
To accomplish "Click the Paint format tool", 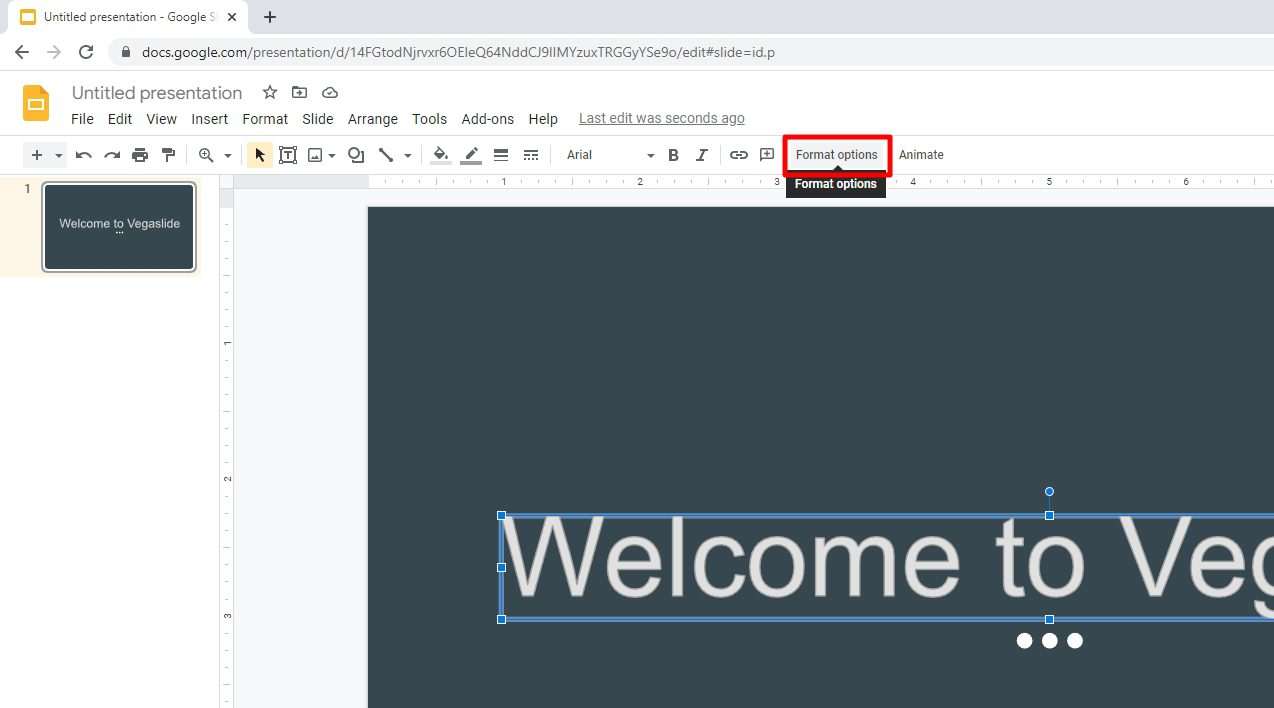I will click(x=168, y=155).
